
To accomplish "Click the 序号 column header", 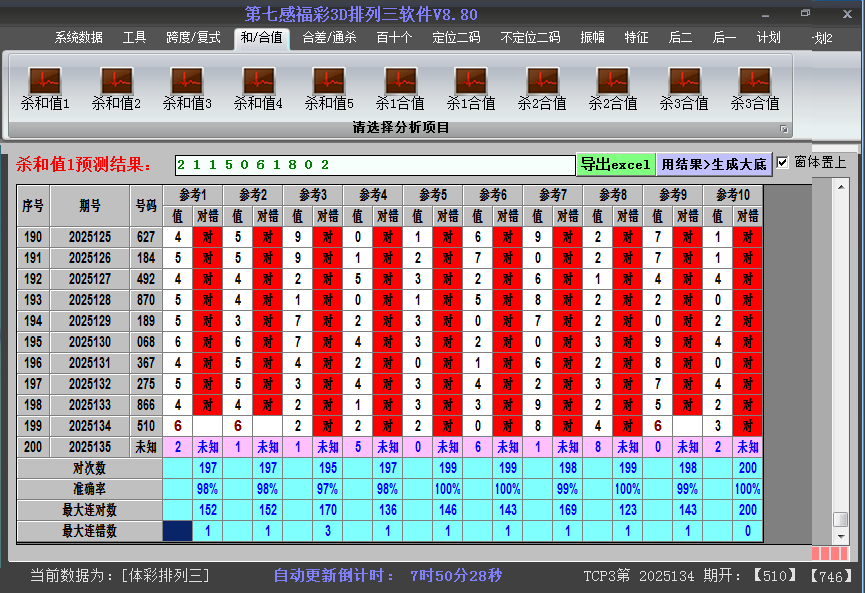I will pyautogui.click(x=33, y=206).
